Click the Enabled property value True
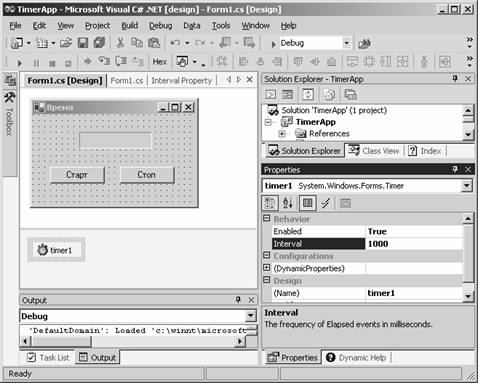 [414, 231]
